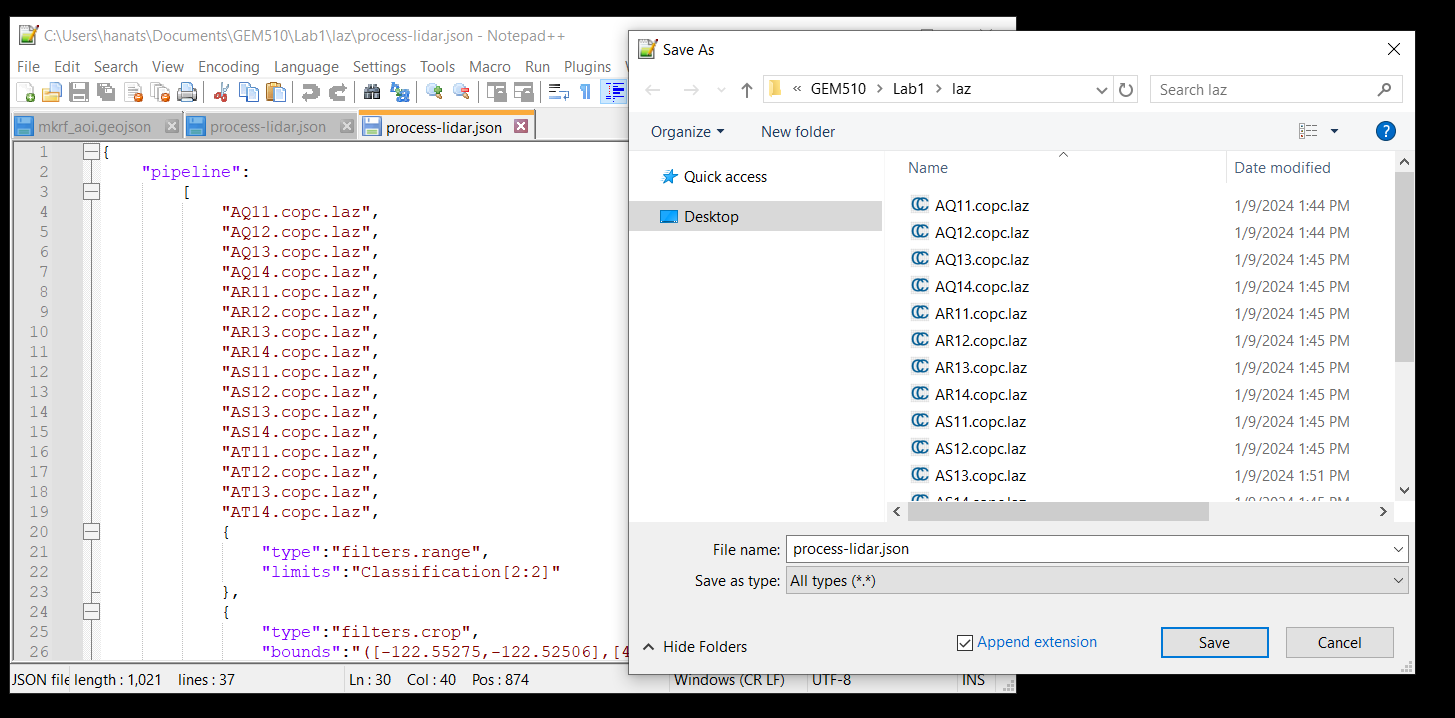Screen dimensions: 1455x718
Task: Open the help icon in Save As dialog
Action: coord(1385,131)
